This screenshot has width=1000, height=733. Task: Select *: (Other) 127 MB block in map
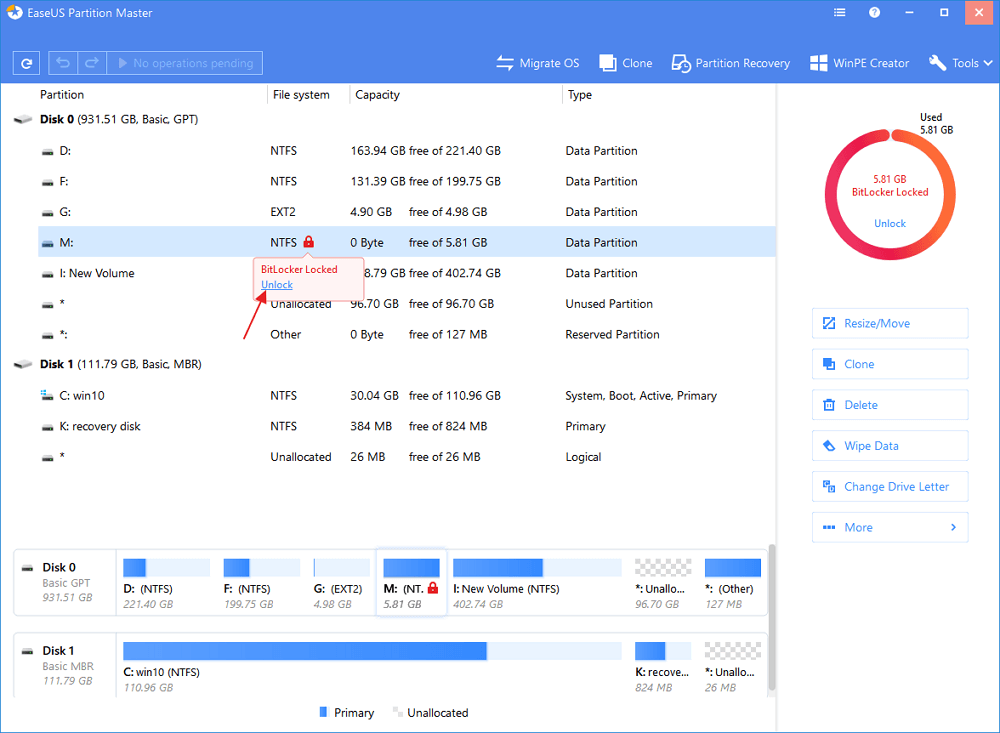733,583
